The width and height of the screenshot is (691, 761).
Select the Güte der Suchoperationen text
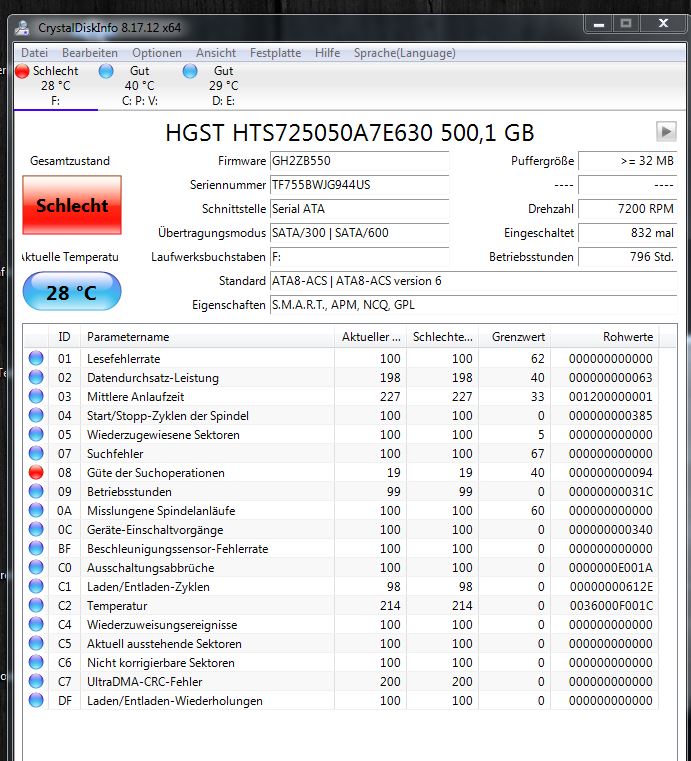[156, 473]
